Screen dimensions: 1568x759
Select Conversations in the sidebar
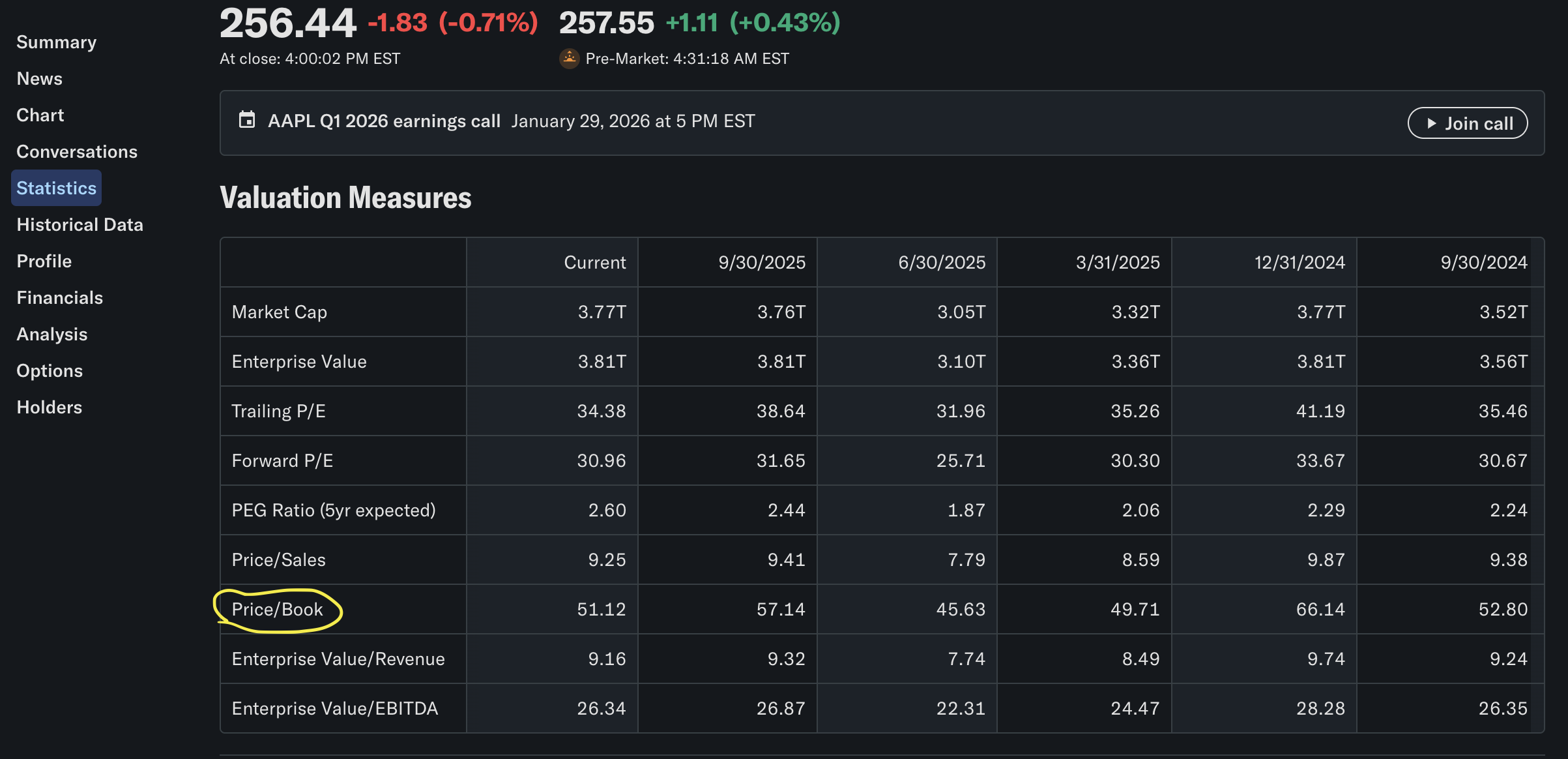coord(77,152)
